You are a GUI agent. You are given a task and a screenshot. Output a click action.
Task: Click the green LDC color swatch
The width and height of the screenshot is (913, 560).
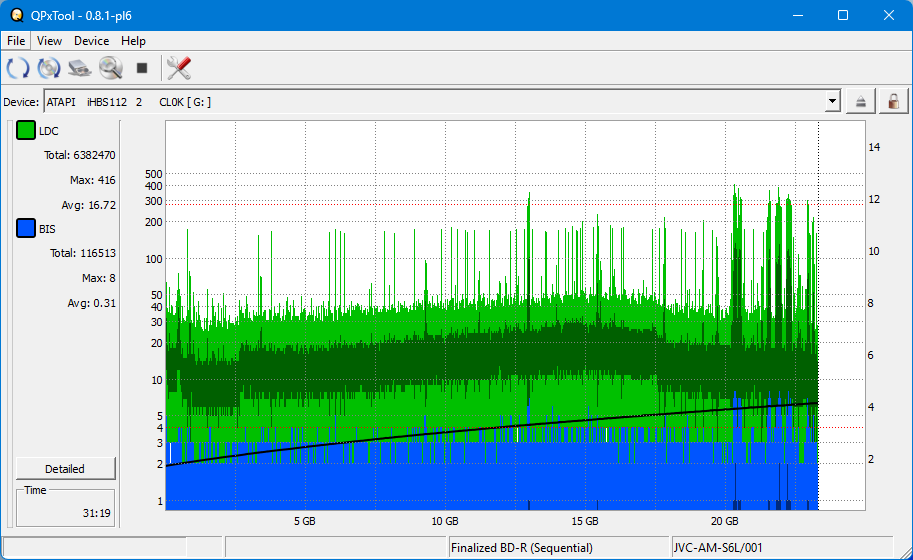26,131
